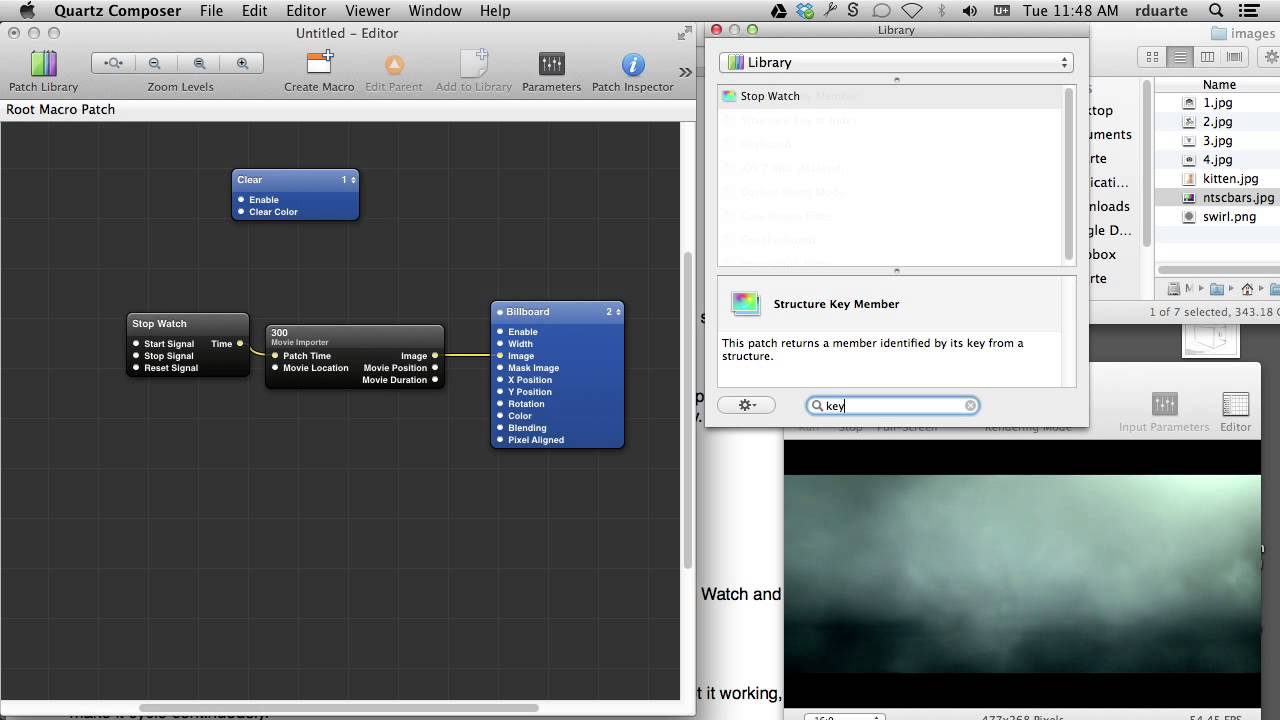The image size is (1280, 720).
Task: Click the Edit Parent toolbar icon
Action: tap(394, 64)
